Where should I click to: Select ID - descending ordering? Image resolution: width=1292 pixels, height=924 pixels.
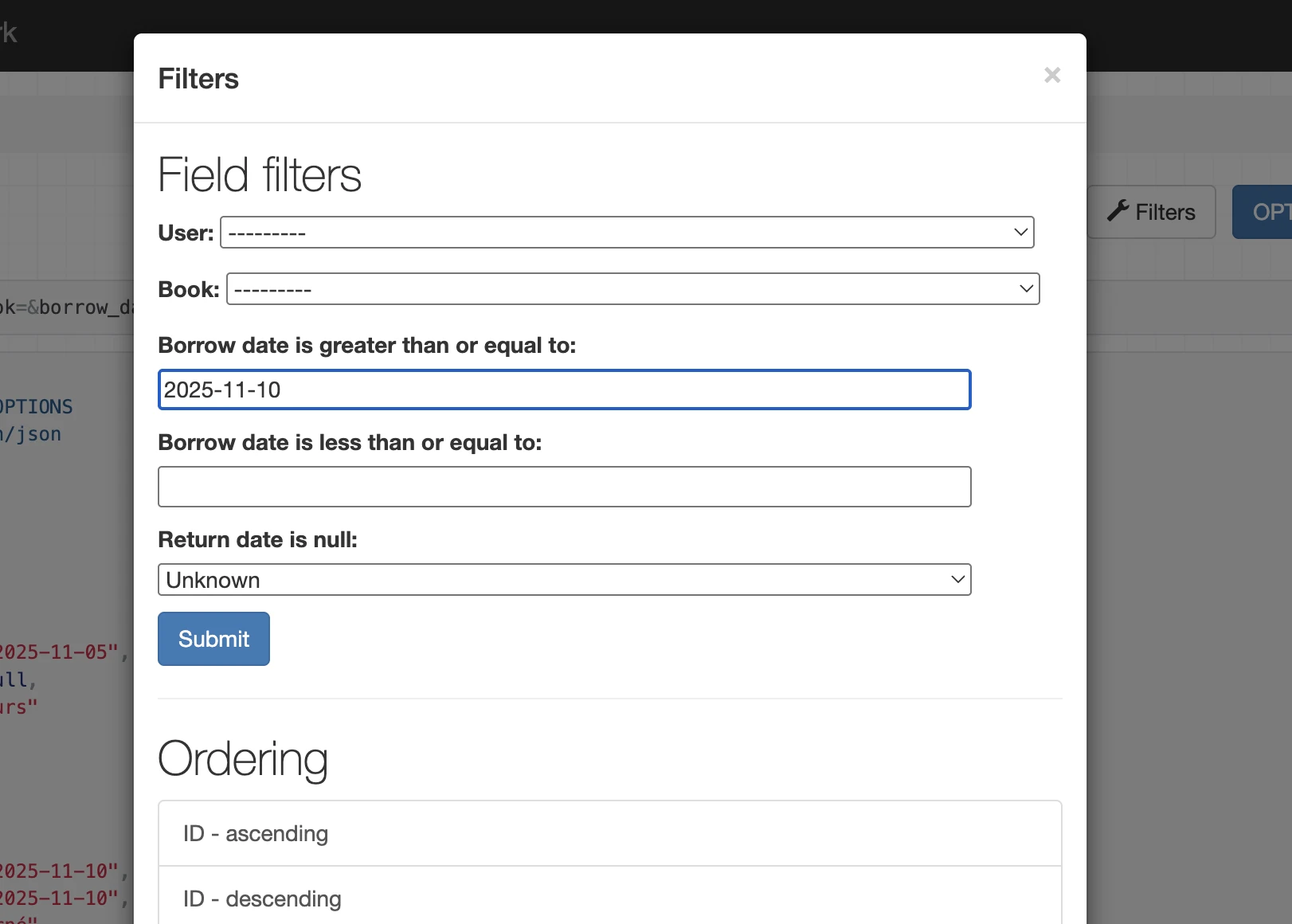(x=609, y=899)
